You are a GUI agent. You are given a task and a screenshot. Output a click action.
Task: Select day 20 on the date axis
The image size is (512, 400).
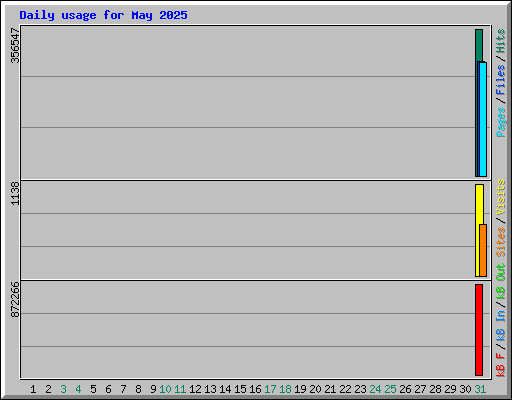point(315,389)
